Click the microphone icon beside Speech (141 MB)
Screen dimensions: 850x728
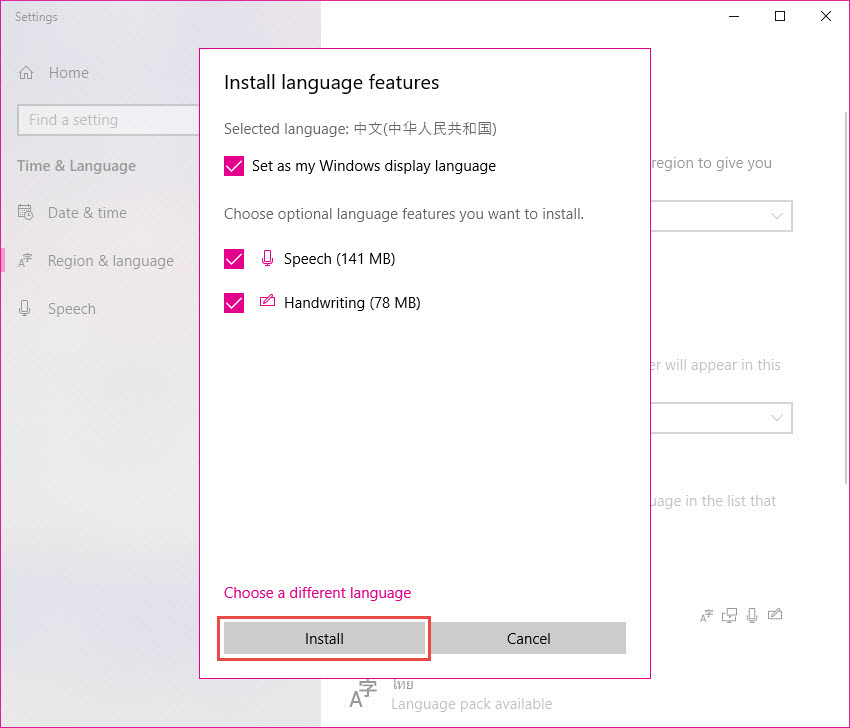pos(267,258)
